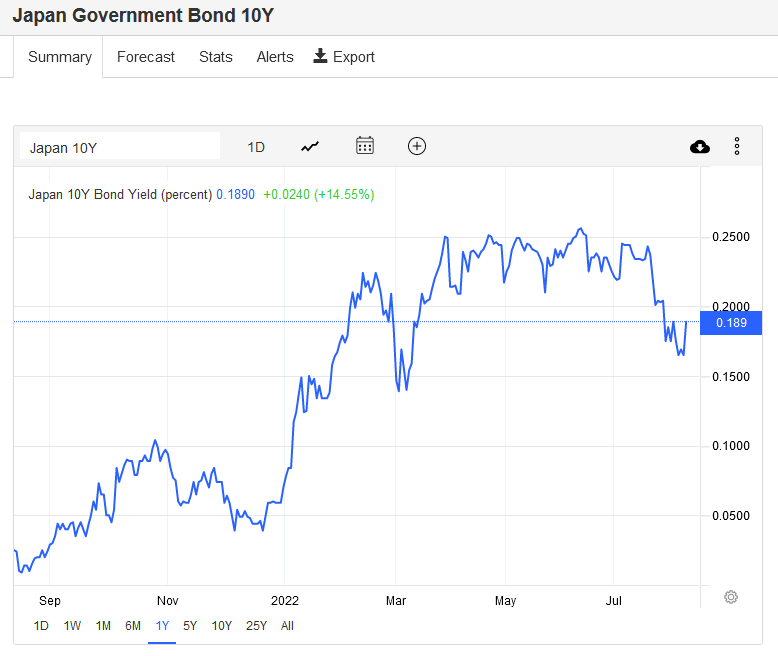Image resolution: width=778 pixels, height=656 pixels.
Task: Click the May axis label
Action: (506, 601)
